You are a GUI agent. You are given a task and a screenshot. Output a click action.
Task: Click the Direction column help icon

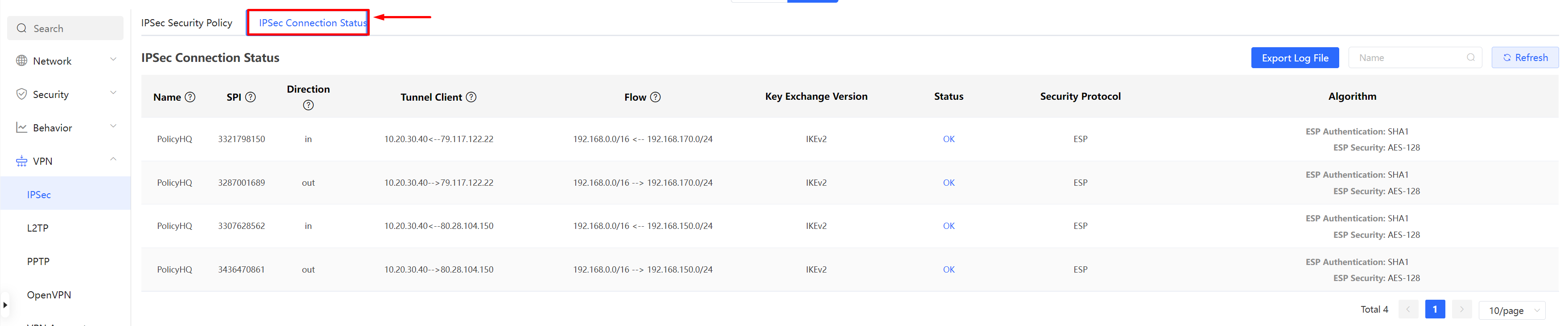pyautogui.click(x=309, y=105)
